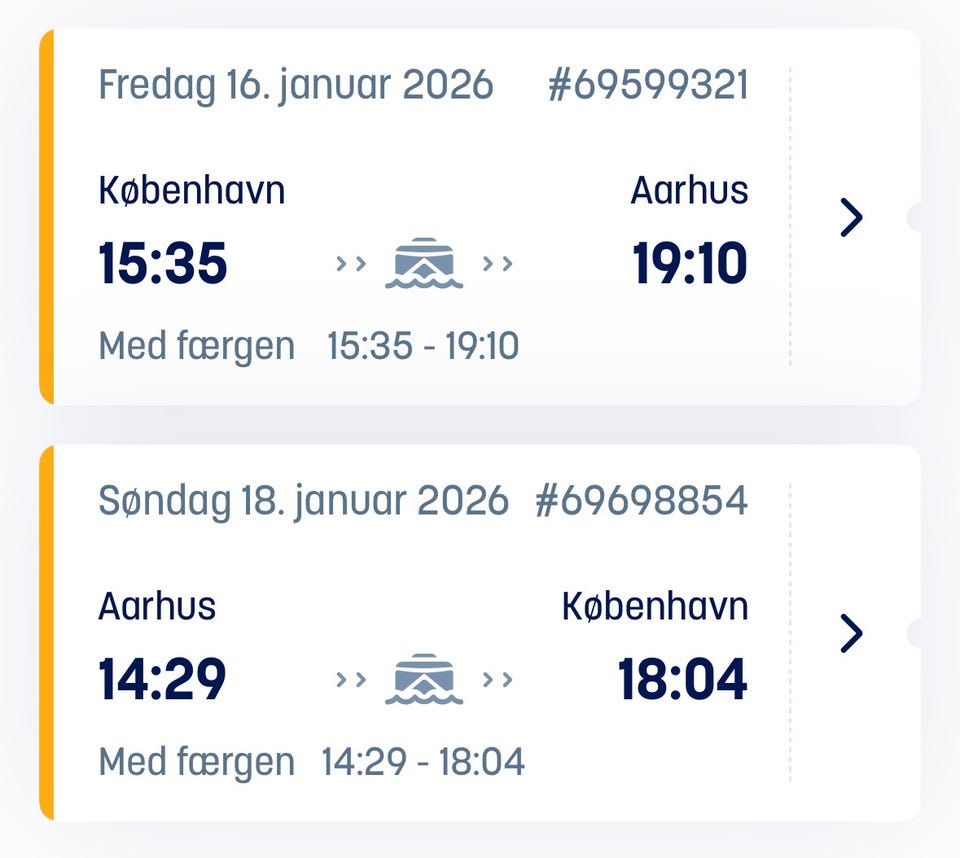Click the 'Med færgen 15:35 - 19:10' line
This screenshot has height=858, width=960.
tap(308, 347)
